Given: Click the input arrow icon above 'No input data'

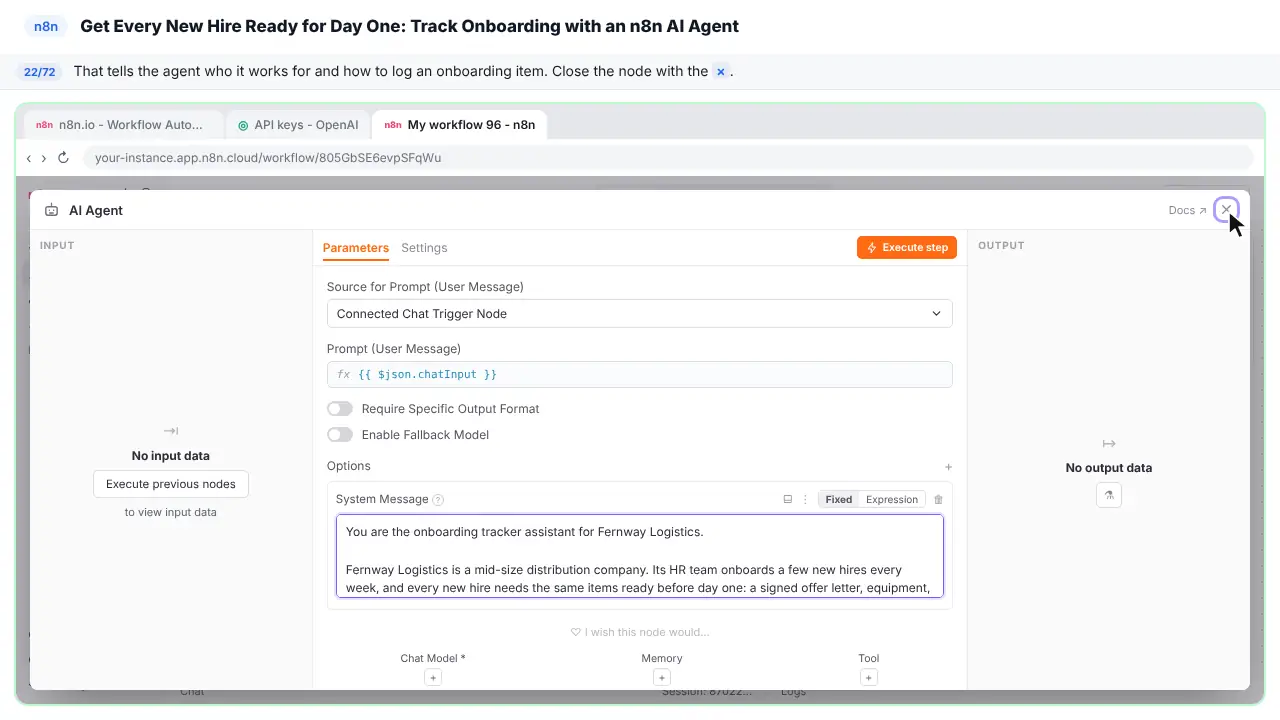Looking at the screenshot, I should [171, 431].
